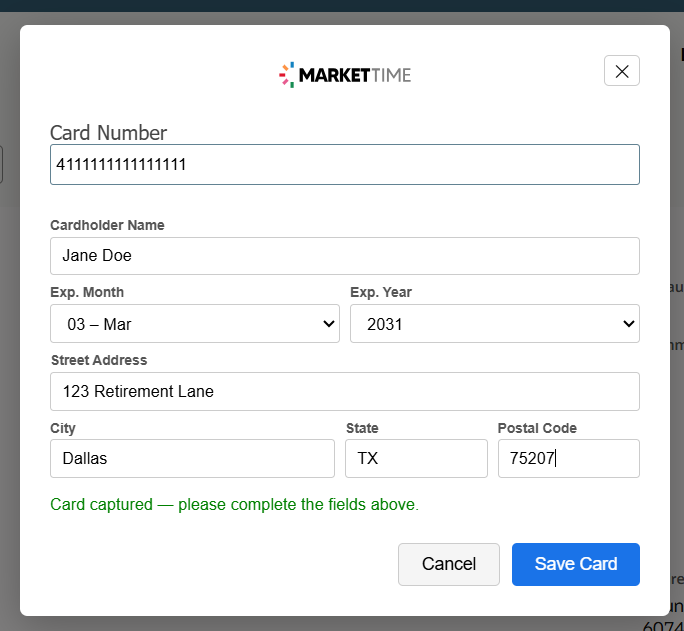Screen dimensions: 684x631
Task: Click the State label
Action: 362,428
